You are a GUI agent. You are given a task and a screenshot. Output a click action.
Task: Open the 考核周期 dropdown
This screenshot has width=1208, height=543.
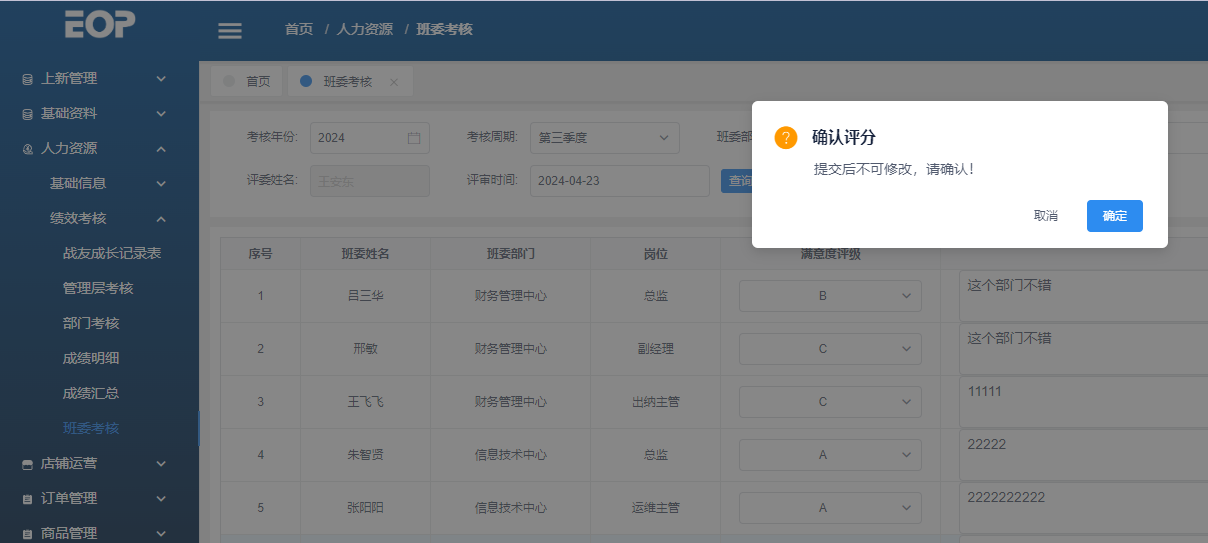[x=604, y=138]
